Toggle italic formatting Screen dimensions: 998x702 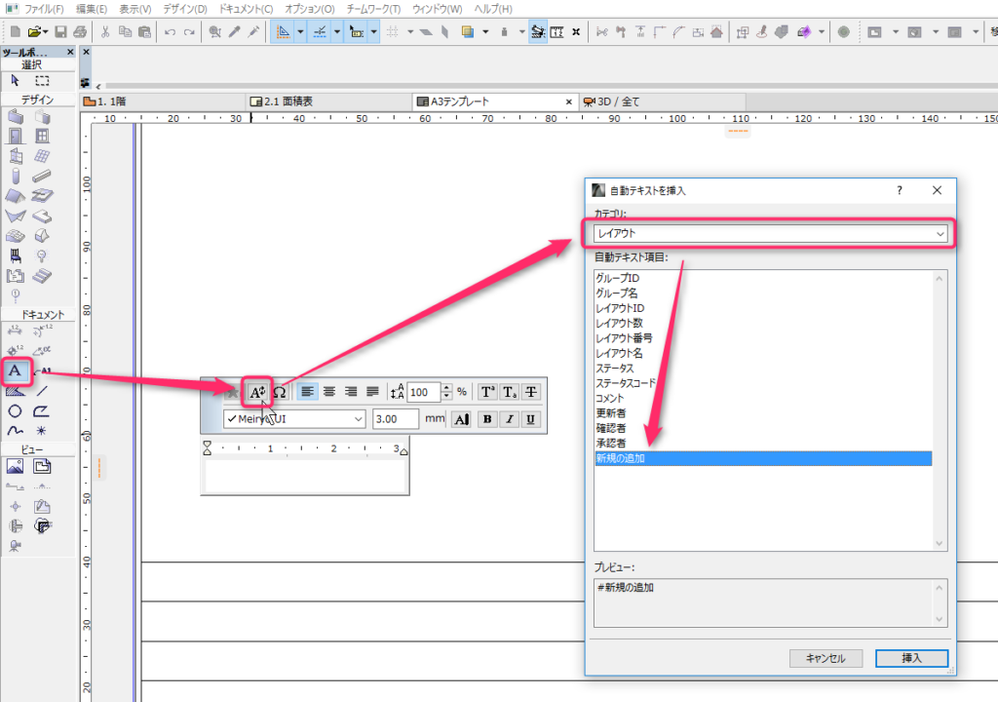point(509,419)
